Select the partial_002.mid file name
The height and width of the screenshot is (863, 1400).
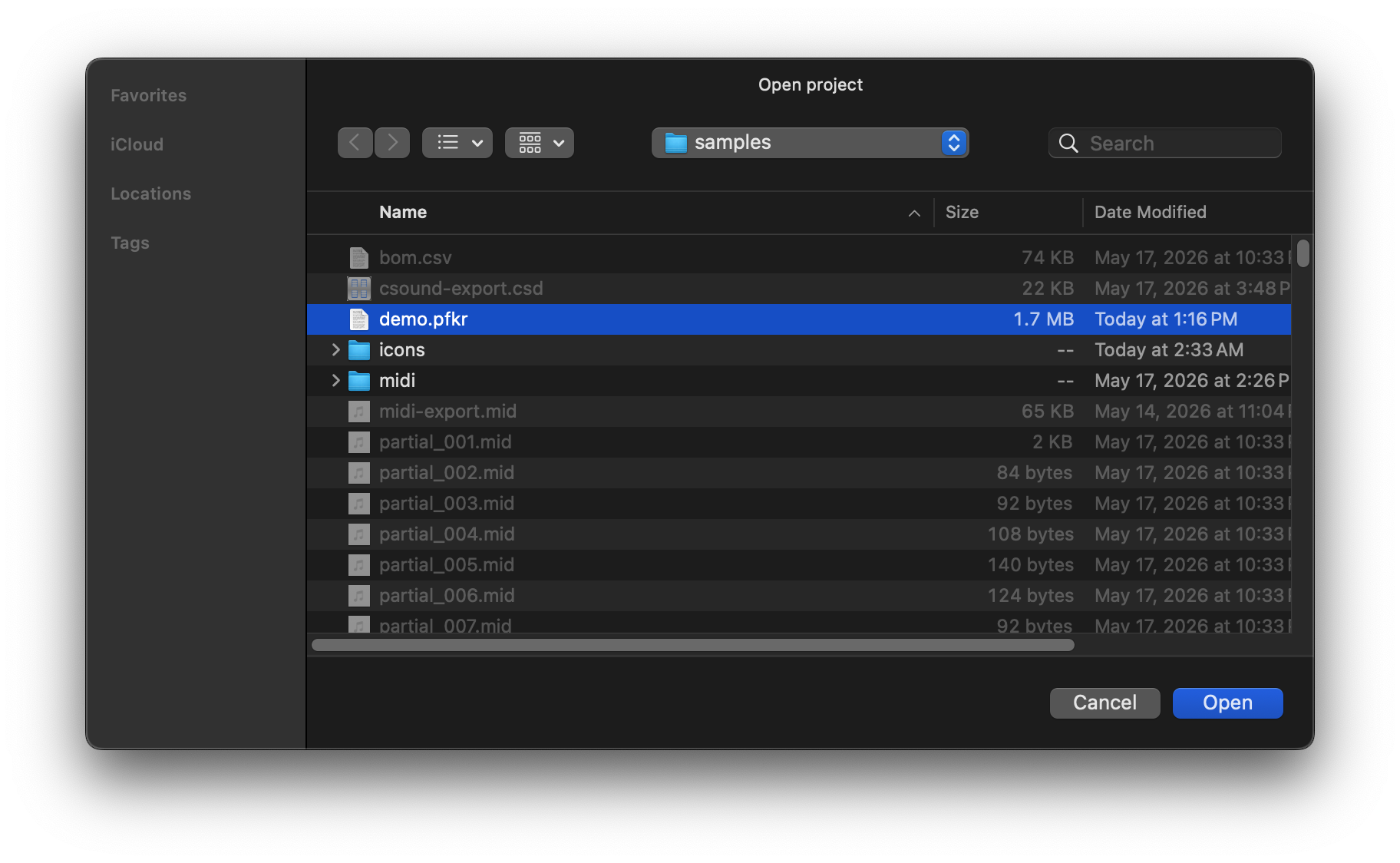[447, 473]
